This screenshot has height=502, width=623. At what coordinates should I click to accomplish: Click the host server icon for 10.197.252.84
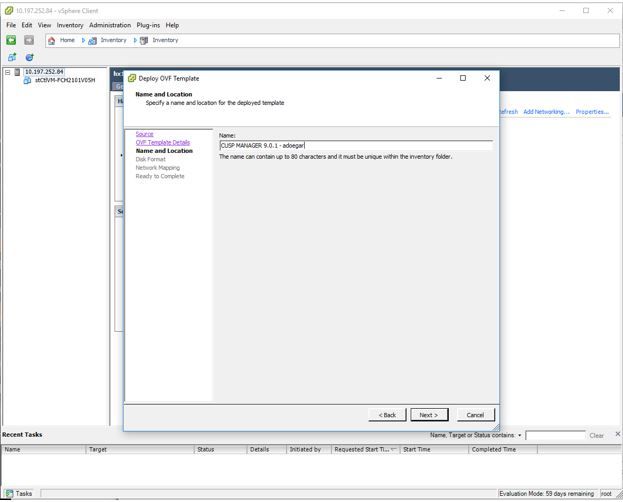click(x=17, y=72)
